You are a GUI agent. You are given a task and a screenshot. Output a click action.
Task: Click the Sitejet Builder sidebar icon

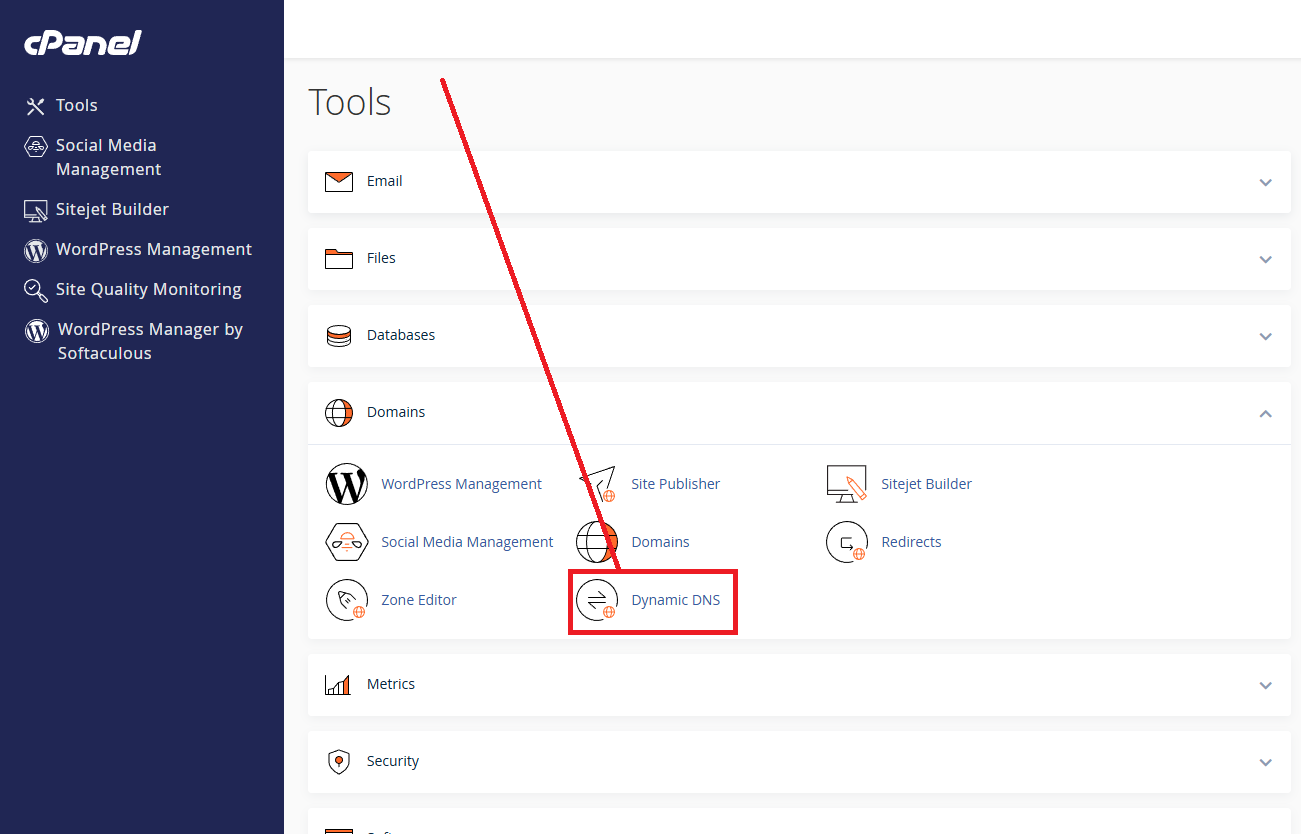pyautogui.click(x=36, y=210)
